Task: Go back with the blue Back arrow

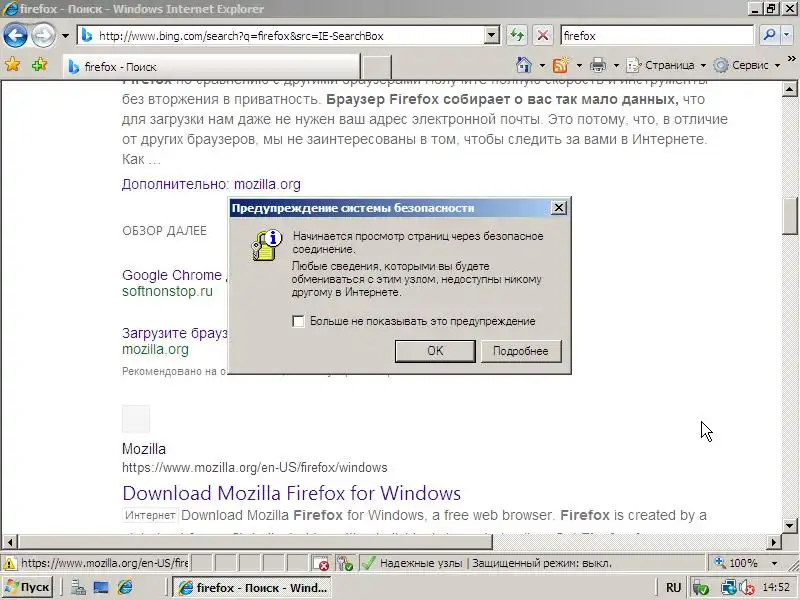Action: [15, 36]
